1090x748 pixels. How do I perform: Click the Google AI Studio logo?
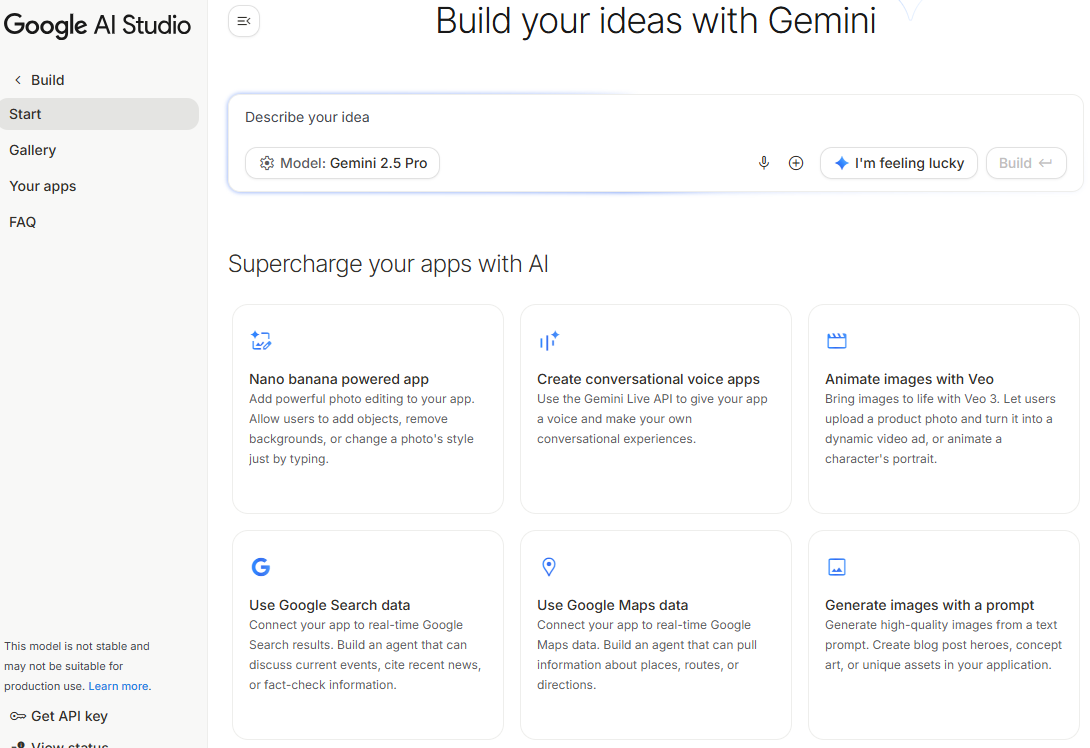point(97,25)
